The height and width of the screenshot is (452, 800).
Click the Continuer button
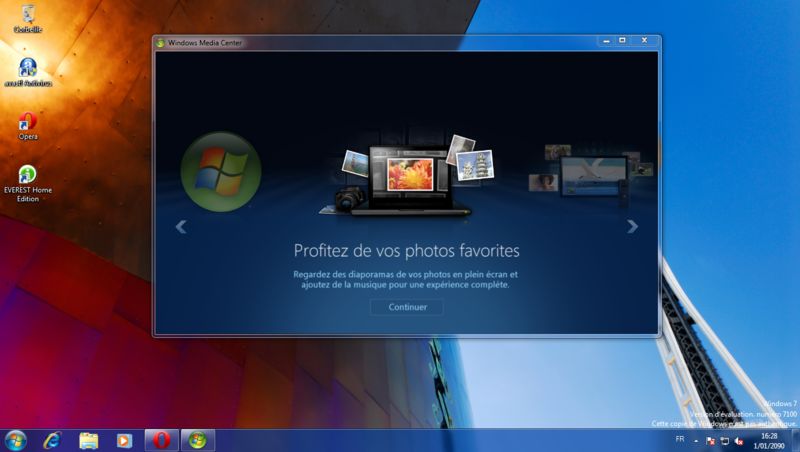tap(407, 307)
